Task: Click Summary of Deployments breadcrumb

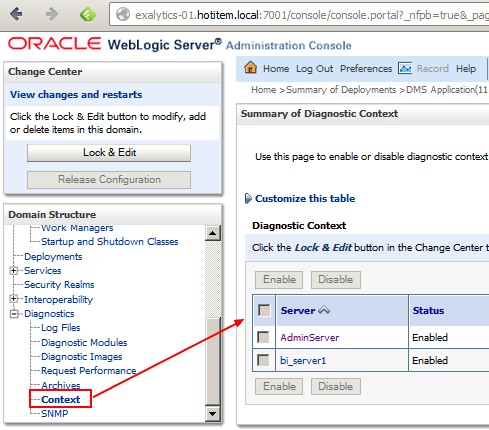Action: pyautogui.click(x=341, y=90)
